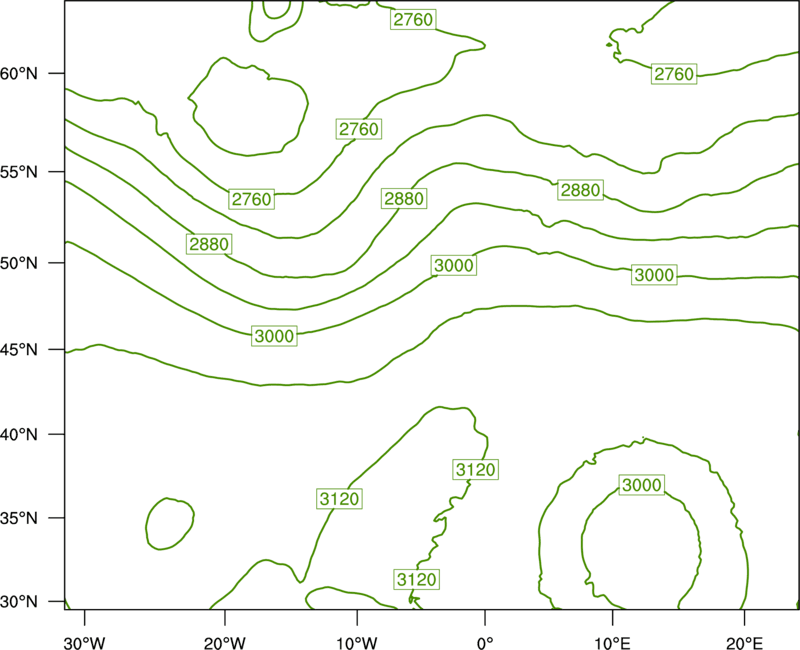
Task: Click the 30°W longitude axis label
Action: point(84,643)
